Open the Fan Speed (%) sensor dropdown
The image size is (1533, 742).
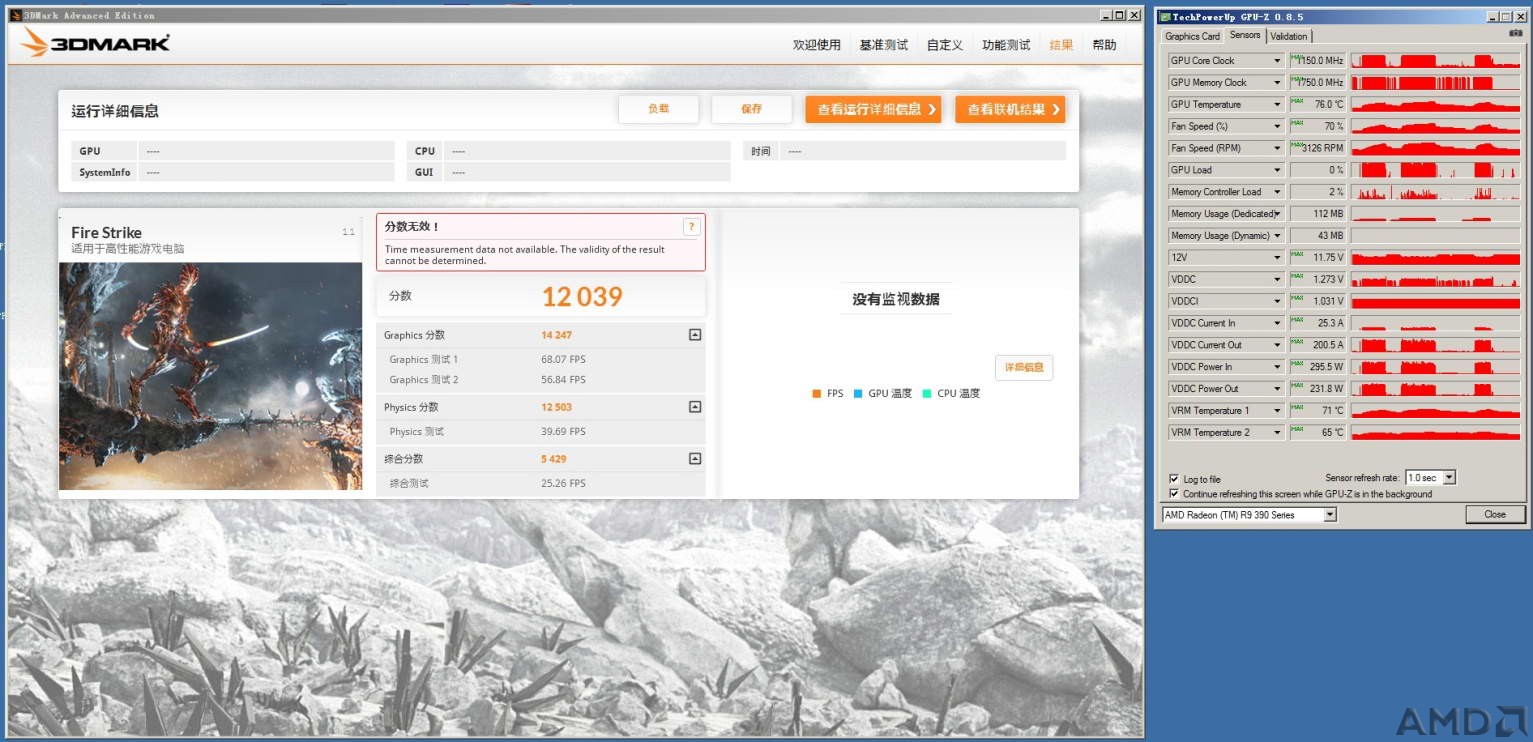1277,127
